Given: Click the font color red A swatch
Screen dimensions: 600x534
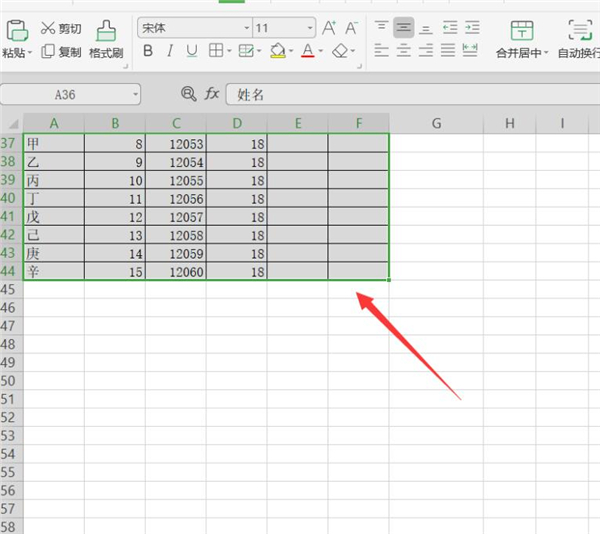Looking at the screenshot, I should tap(307, 51).
